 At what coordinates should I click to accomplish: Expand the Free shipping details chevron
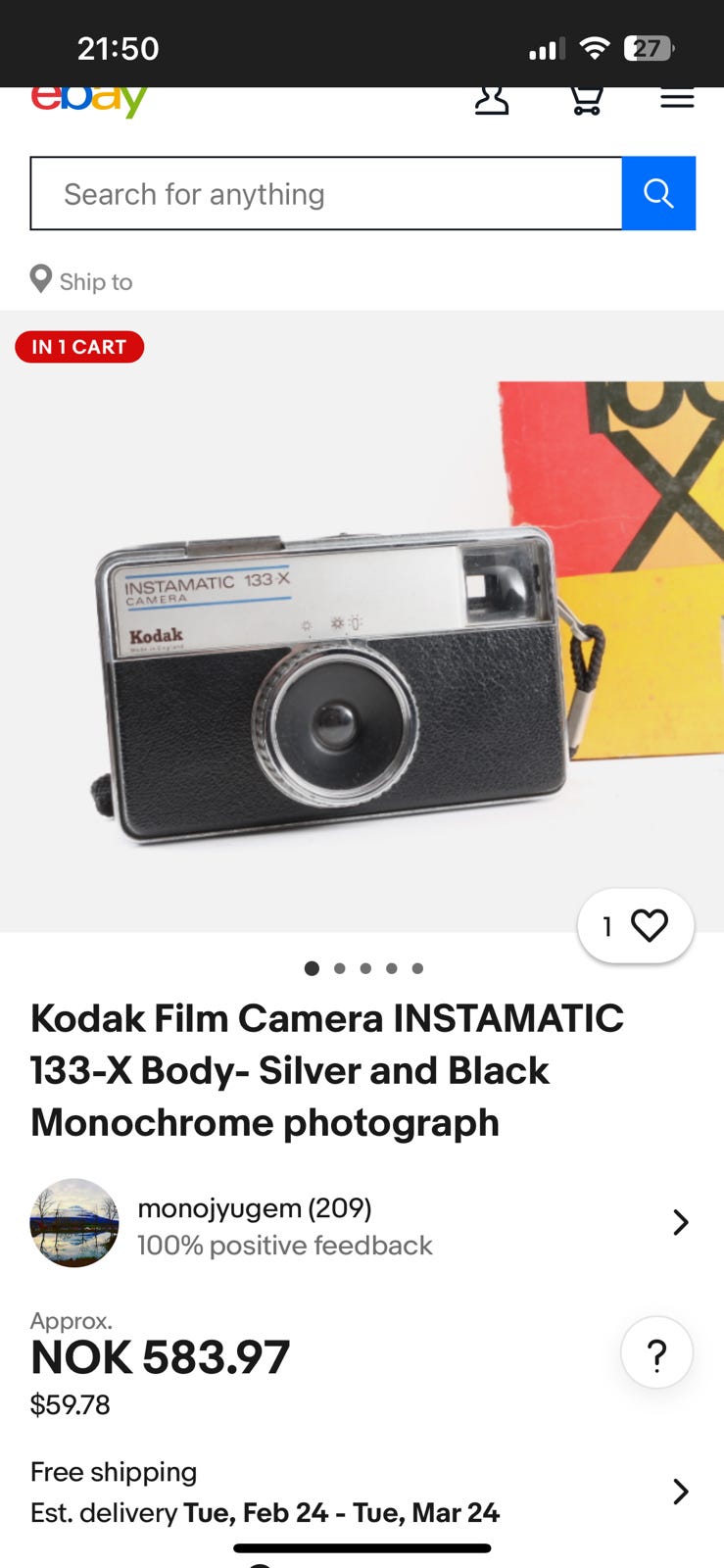coord(681,1492)
